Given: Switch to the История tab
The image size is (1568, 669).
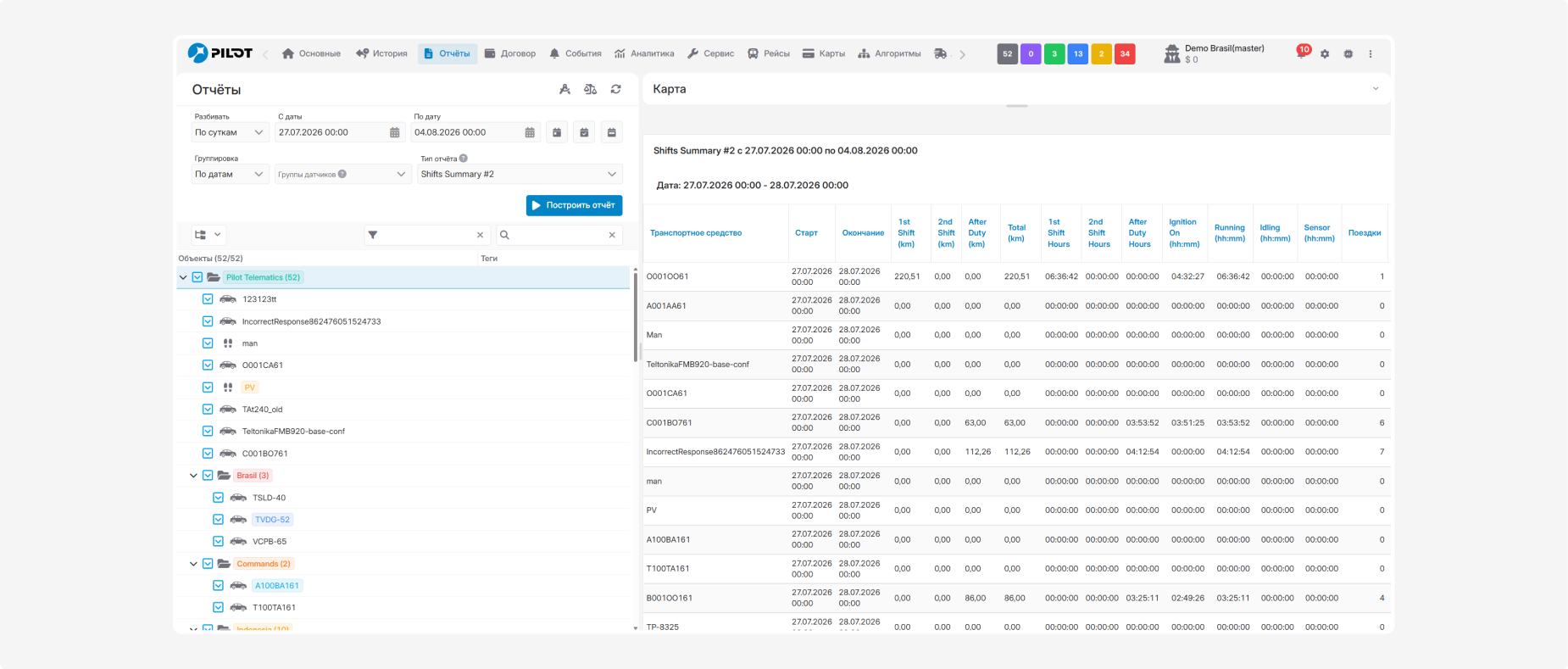Looking at the screenshot, I should [381, 53].
